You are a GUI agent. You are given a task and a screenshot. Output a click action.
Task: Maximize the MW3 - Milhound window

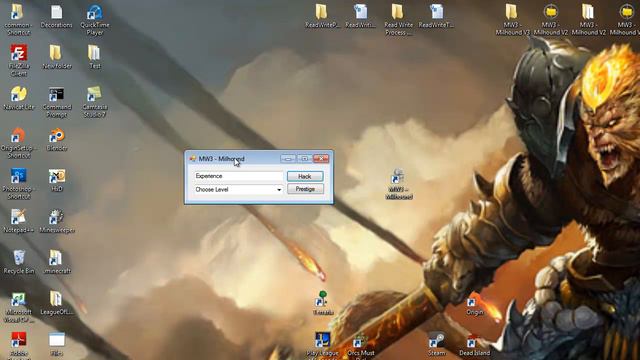tap(304, 158)
